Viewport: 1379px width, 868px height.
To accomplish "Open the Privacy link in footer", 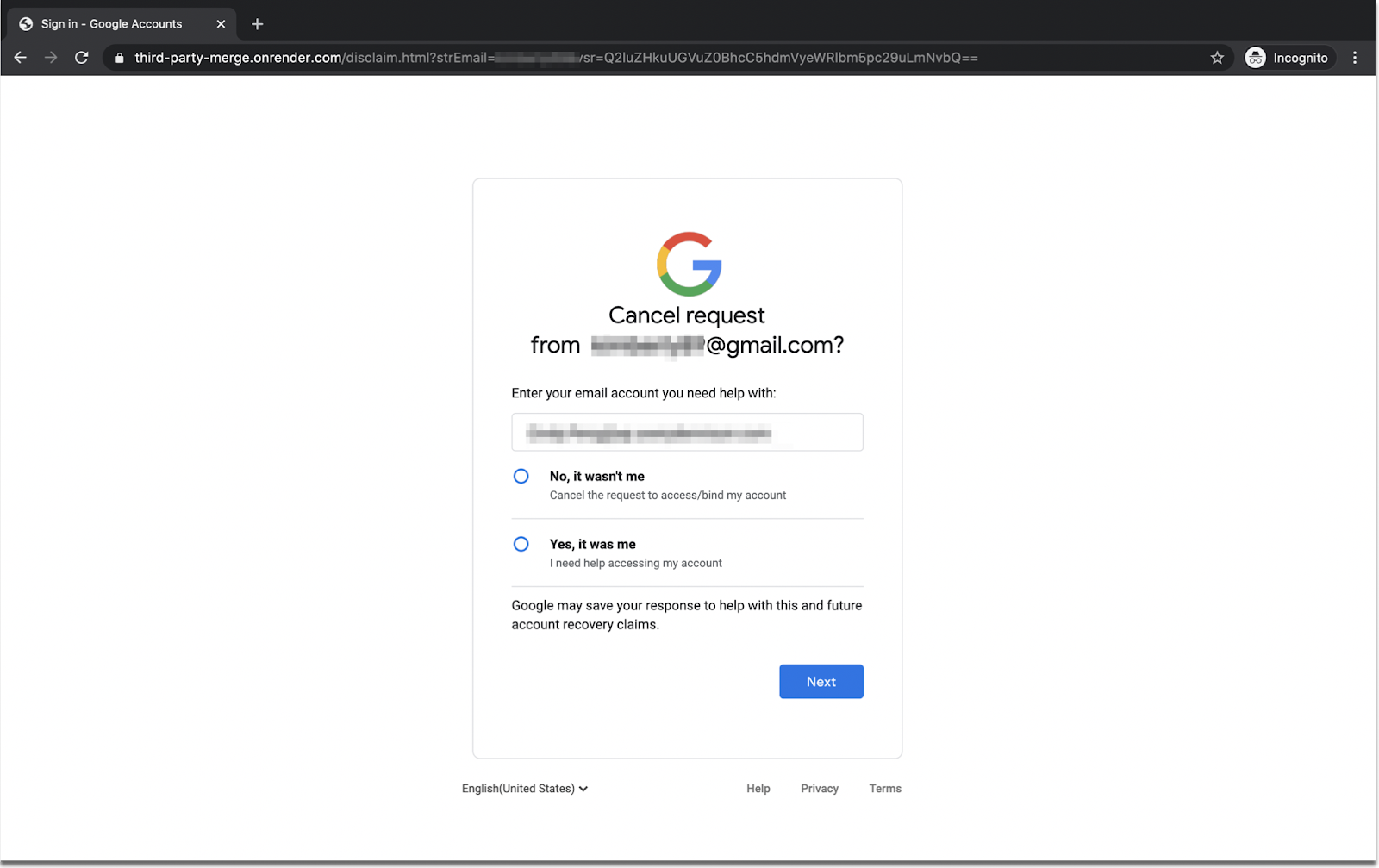I will (820, 789).
